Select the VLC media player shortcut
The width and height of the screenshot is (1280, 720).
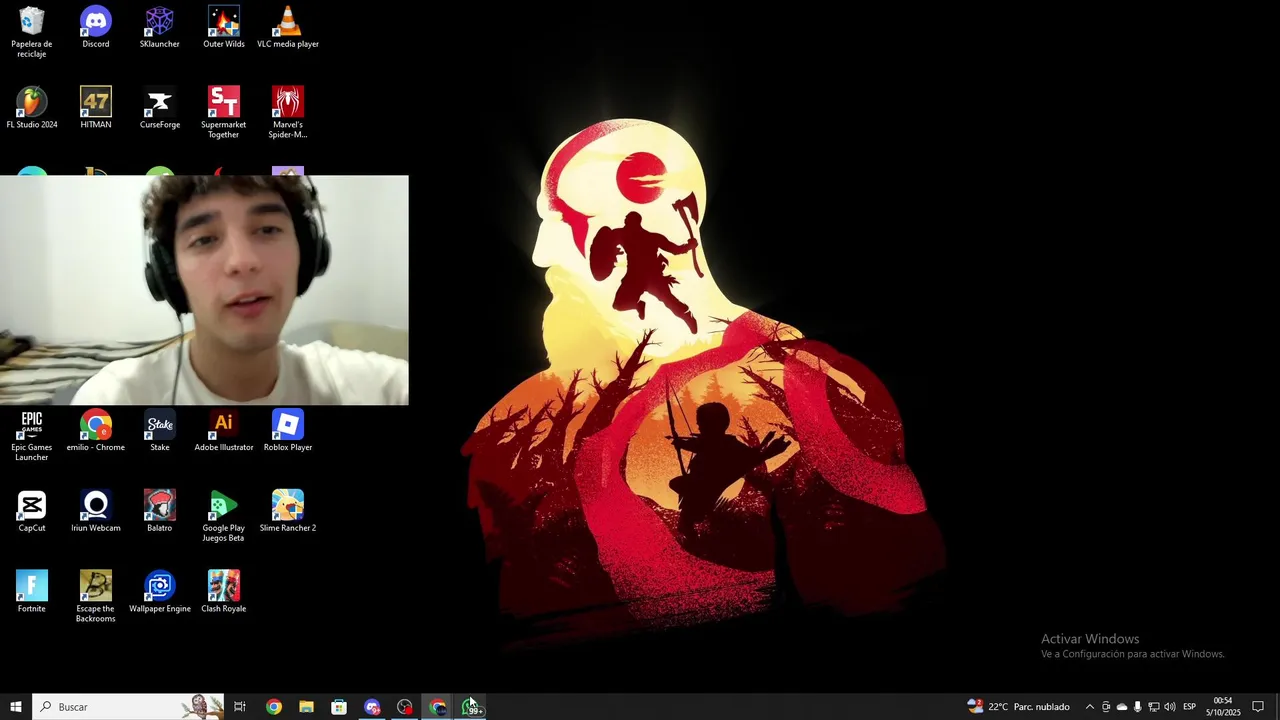288,27
